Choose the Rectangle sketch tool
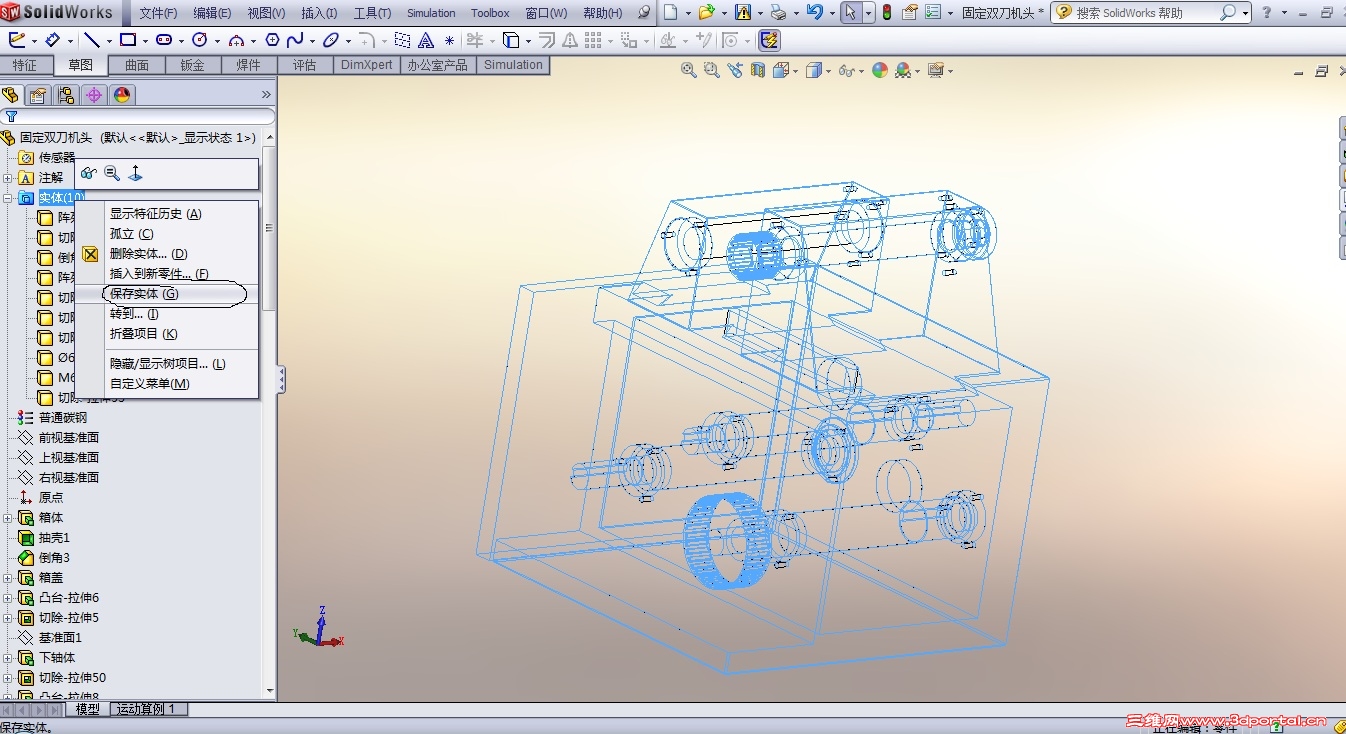Screen dimensions: 1346x734 pos(127,40)
